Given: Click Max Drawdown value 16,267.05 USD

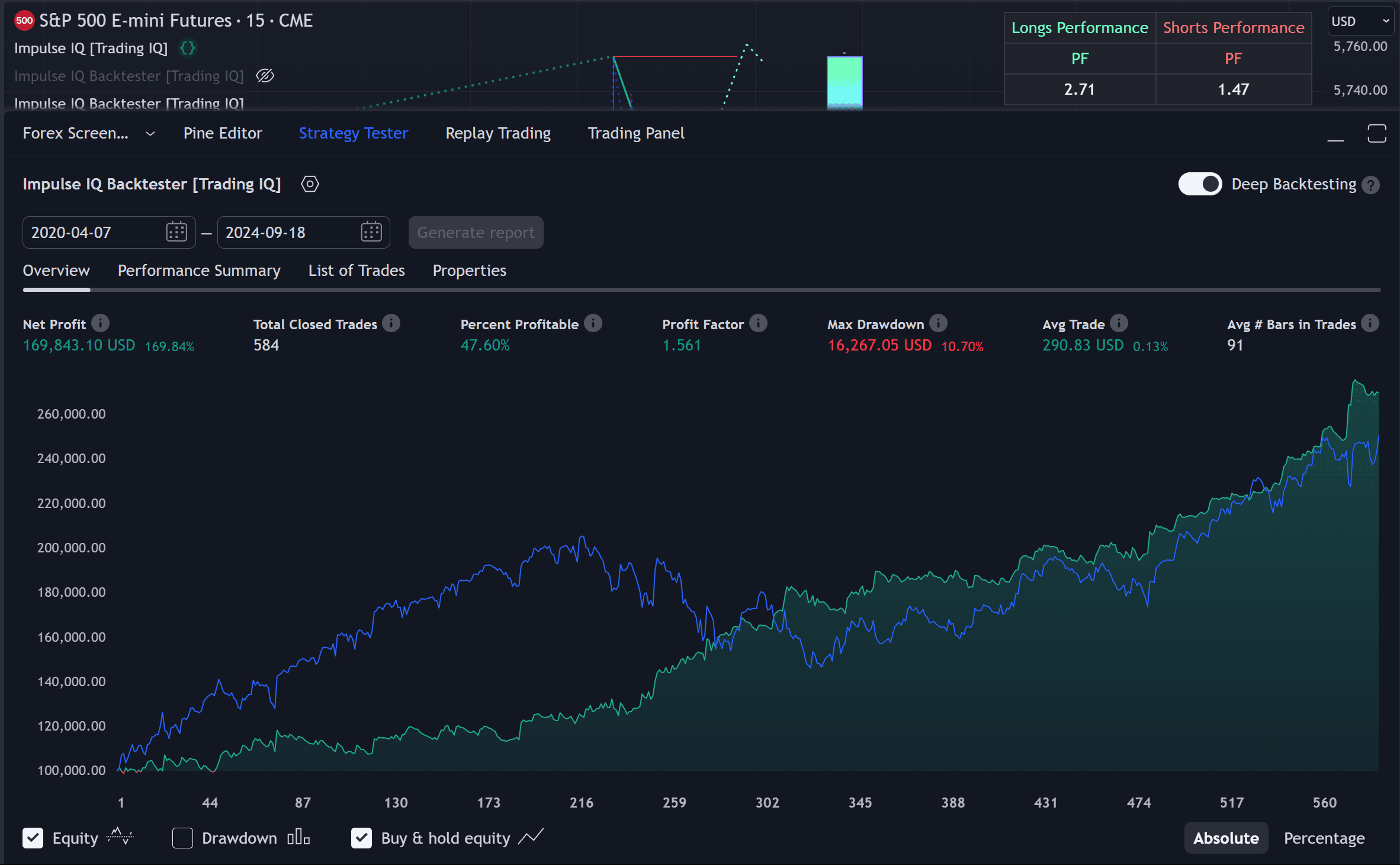Looking at the screenshot, I should tap(879, 345).
